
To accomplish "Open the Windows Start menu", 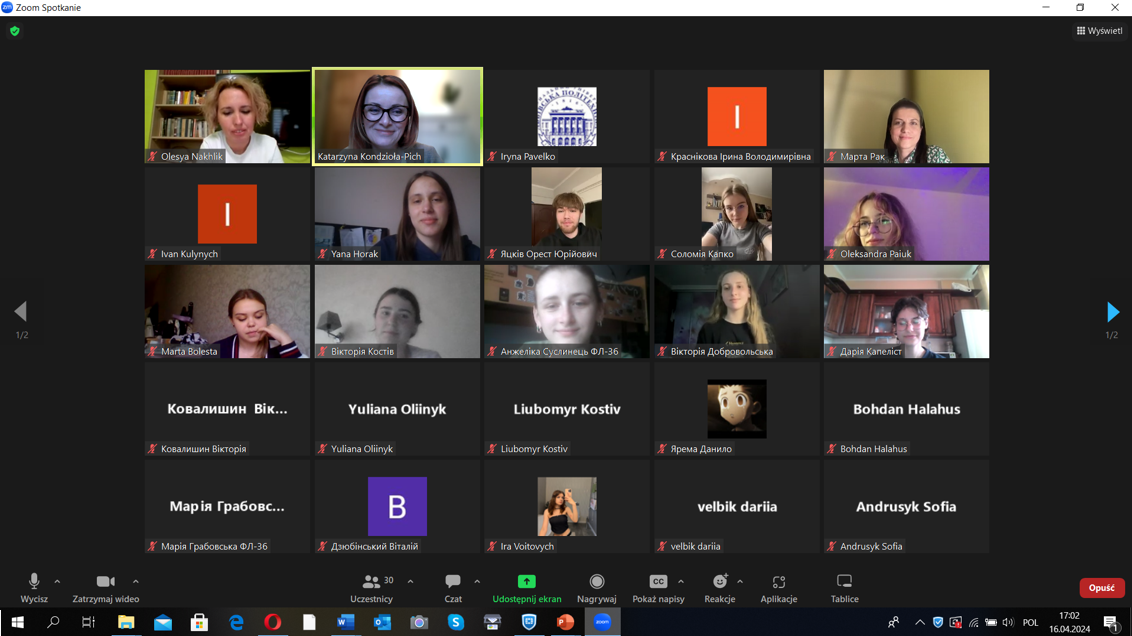I will point(17,622).
